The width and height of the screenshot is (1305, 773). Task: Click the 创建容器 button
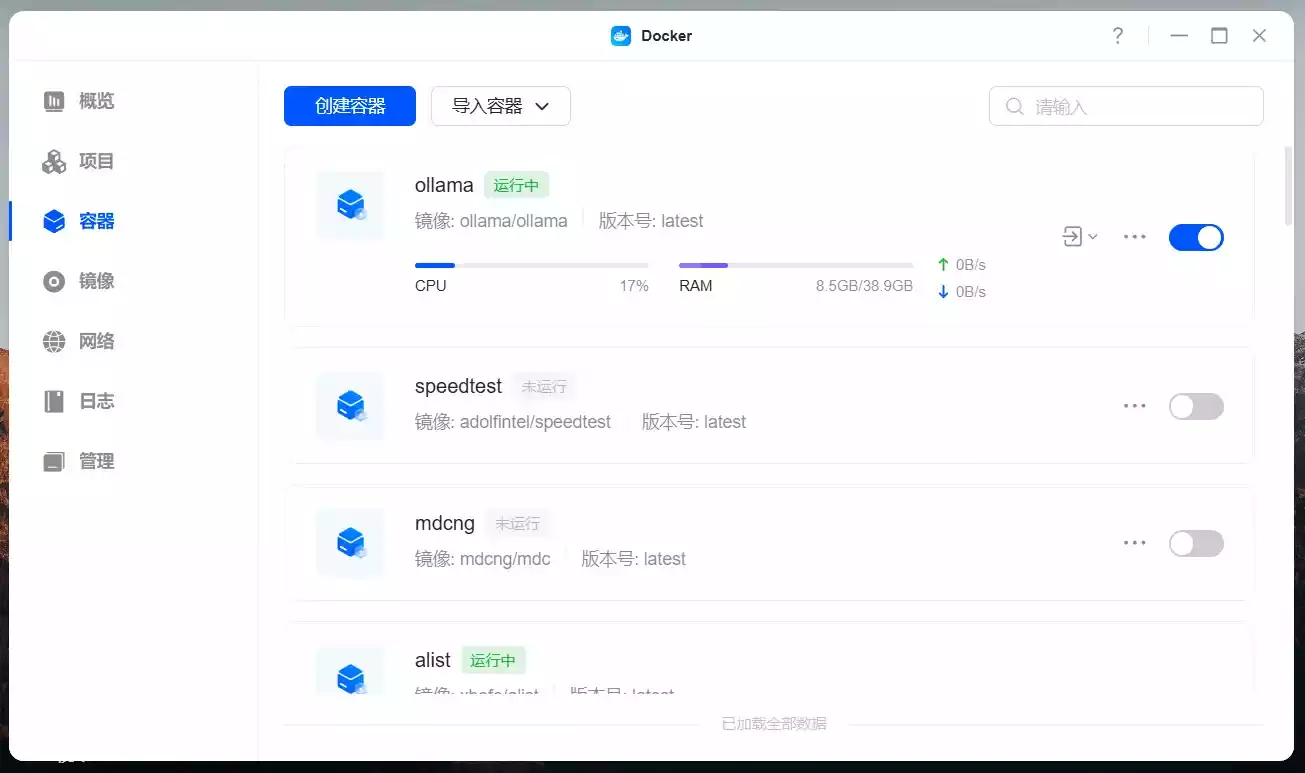pos(350,106)
